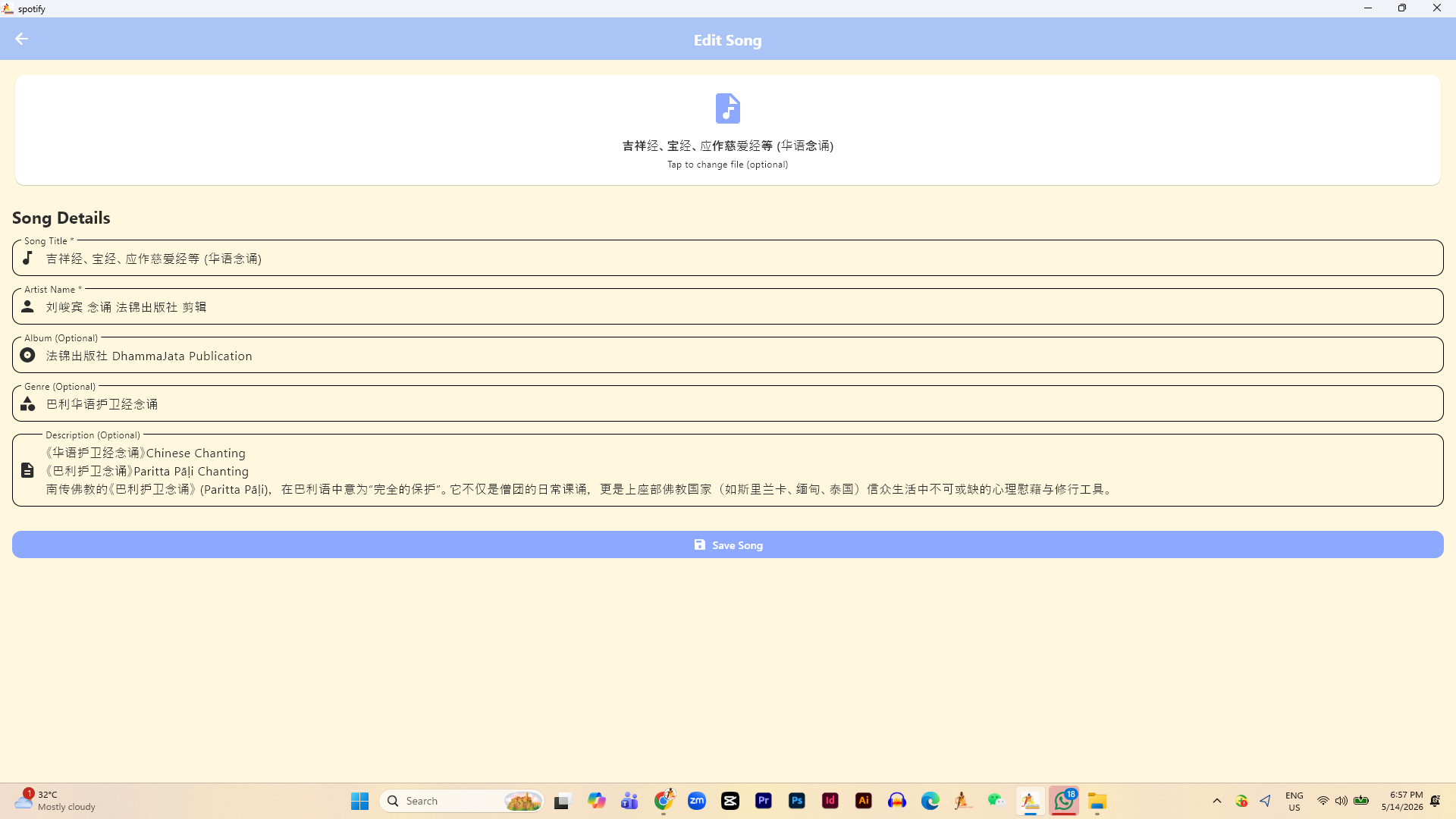
Task: Open Zoom from the taskbar
Action: tap(697, 801)
